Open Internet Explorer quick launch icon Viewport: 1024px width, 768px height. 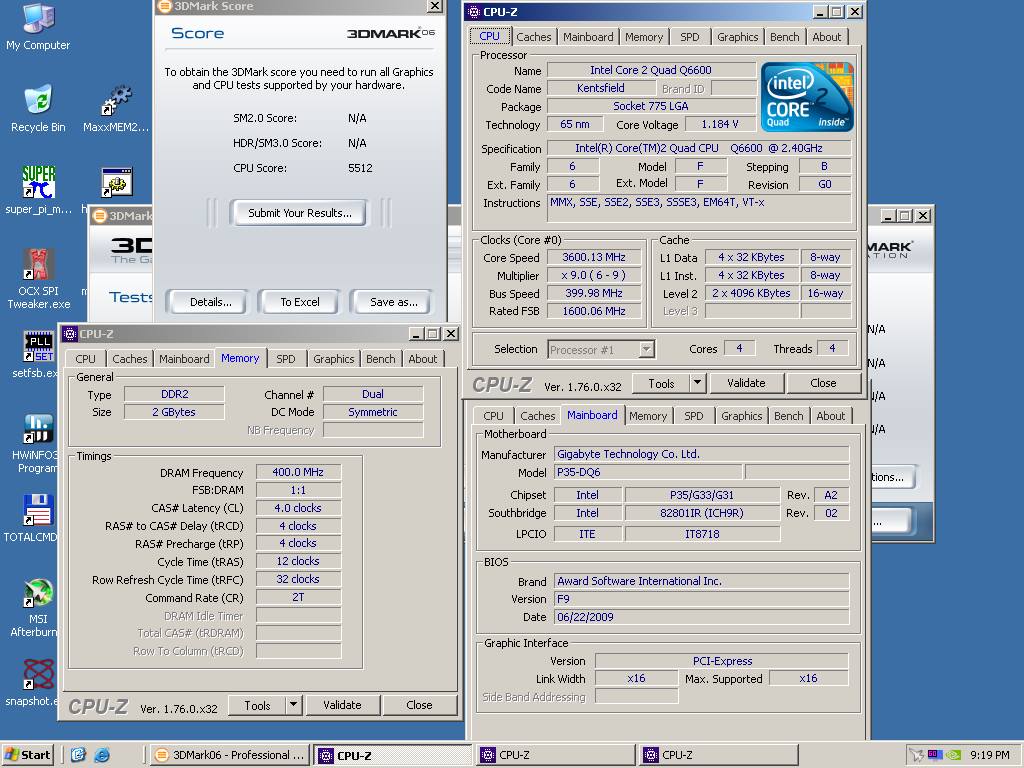point(102,755)
